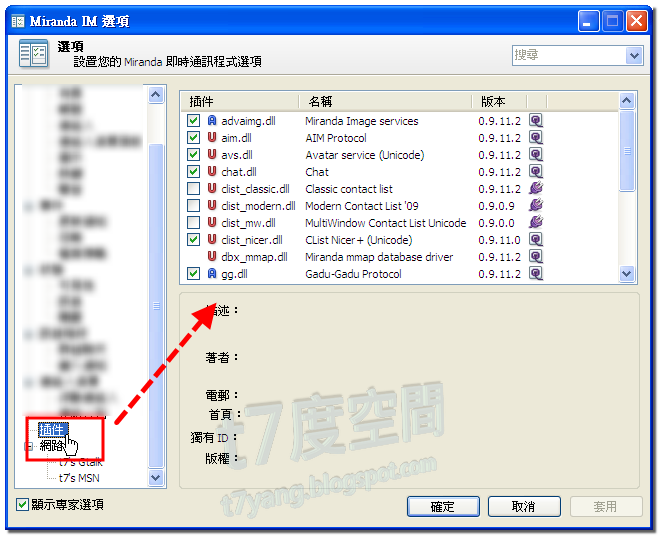Select the Miranda mmap database driver text
659x536 pixels.
click(x=379, y=257)
